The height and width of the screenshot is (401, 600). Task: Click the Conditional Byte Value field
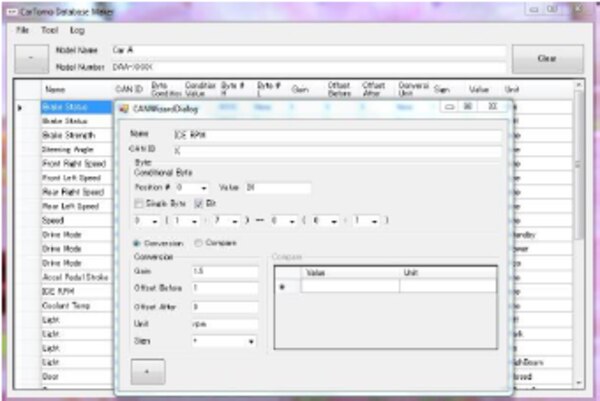pos(278,187)
